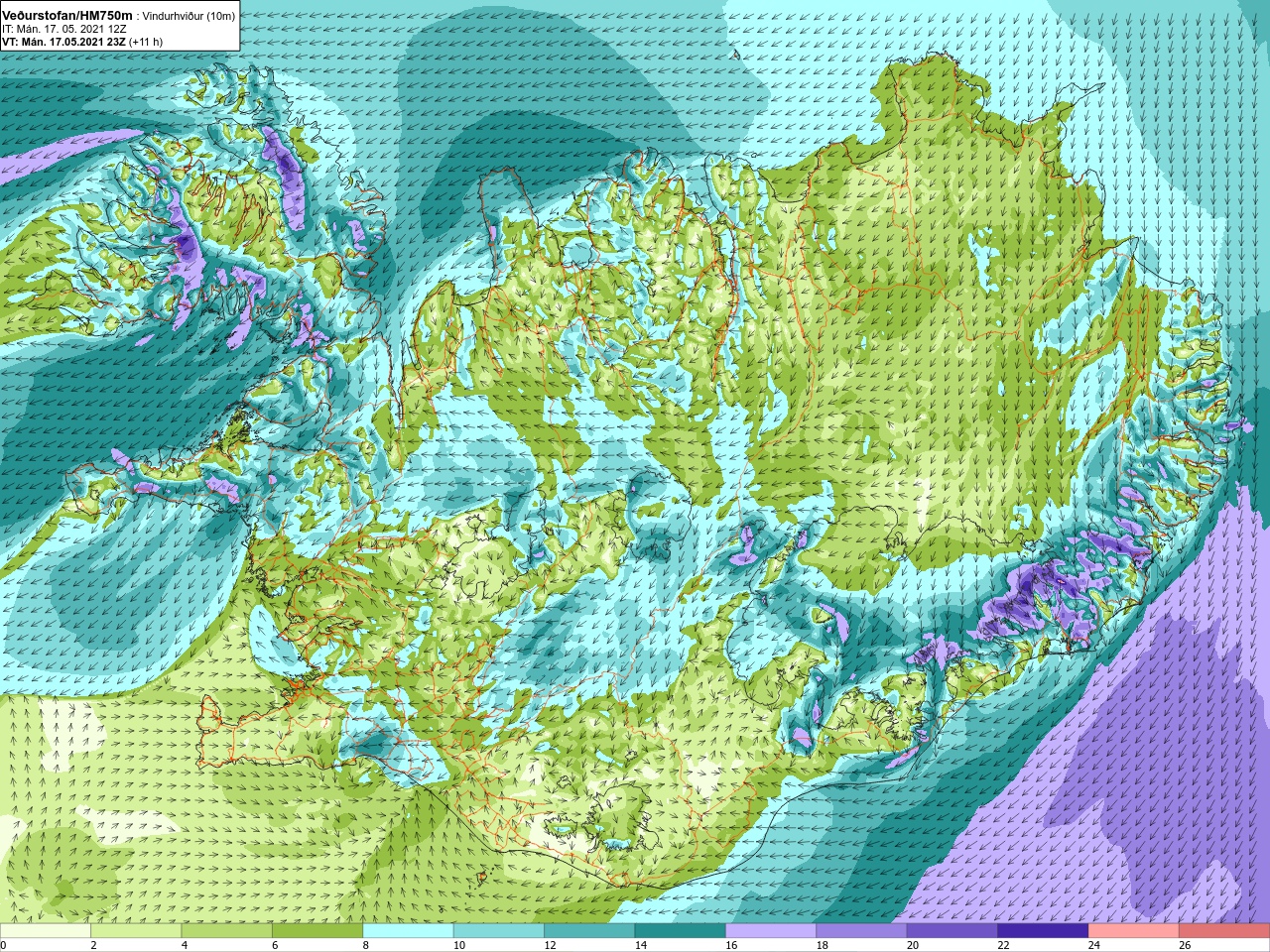Click the light green 2–4 legend swatch
This screenshot has height=952, width=1270.
point(137,931)
